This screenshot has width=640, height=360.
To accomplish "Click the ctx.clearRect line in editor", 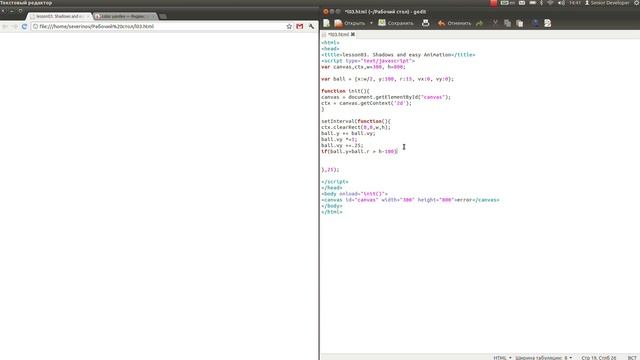I will click(356, 127).
